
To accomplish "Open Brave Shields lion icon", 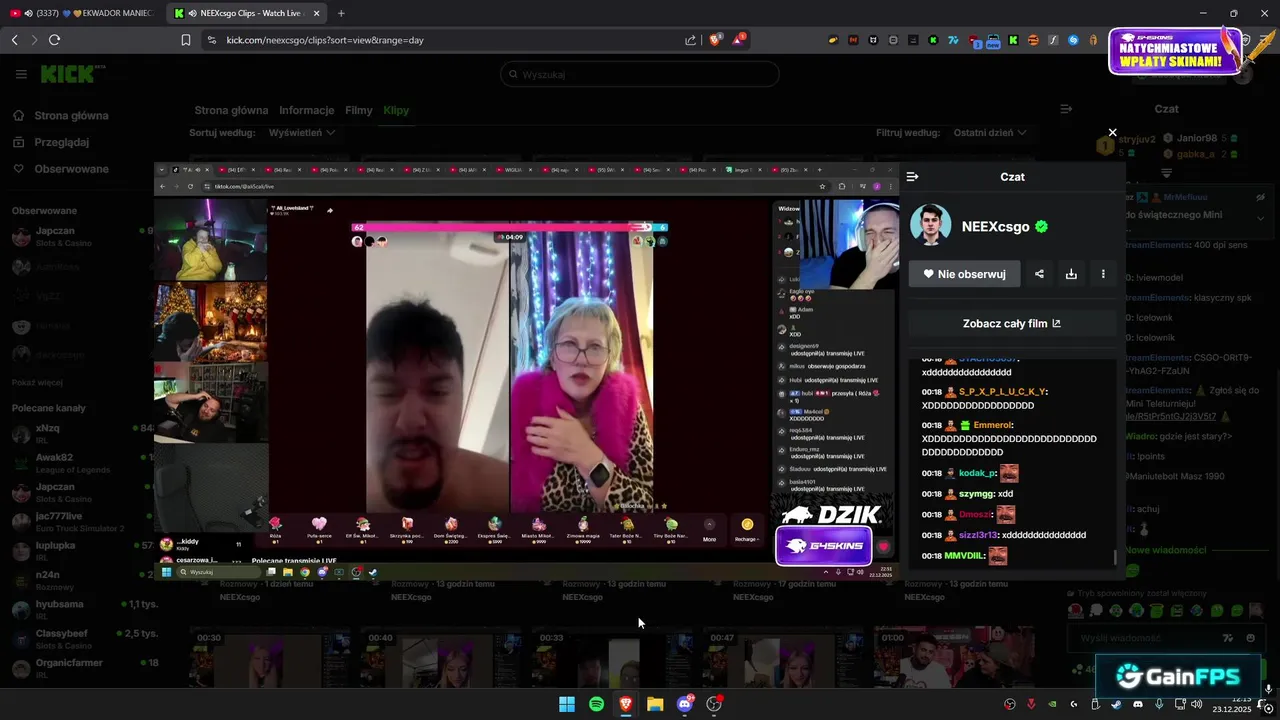I will coord(715,40).
